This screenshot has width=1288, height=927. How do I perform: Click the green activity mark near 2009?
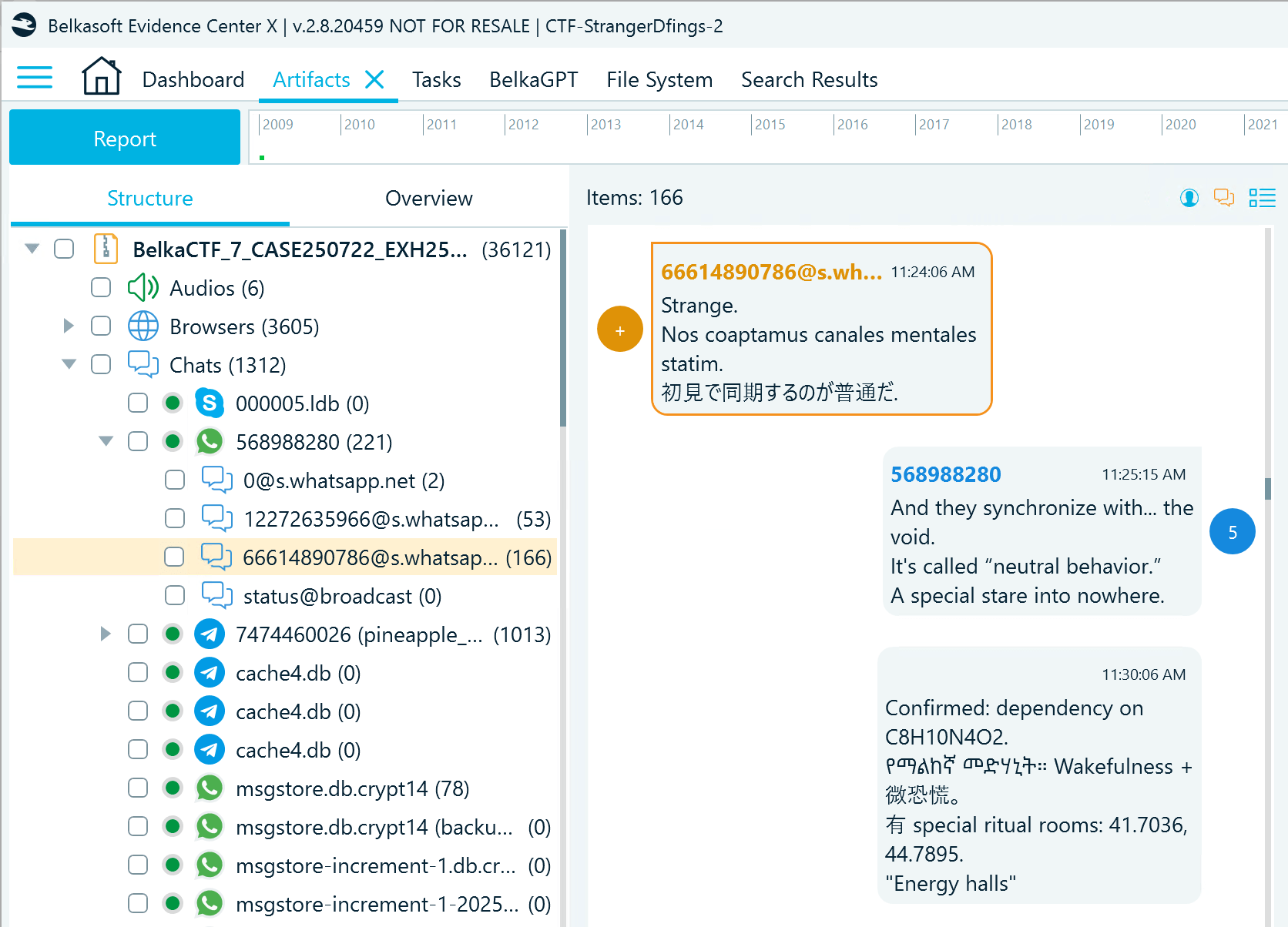tap(262, 157)
